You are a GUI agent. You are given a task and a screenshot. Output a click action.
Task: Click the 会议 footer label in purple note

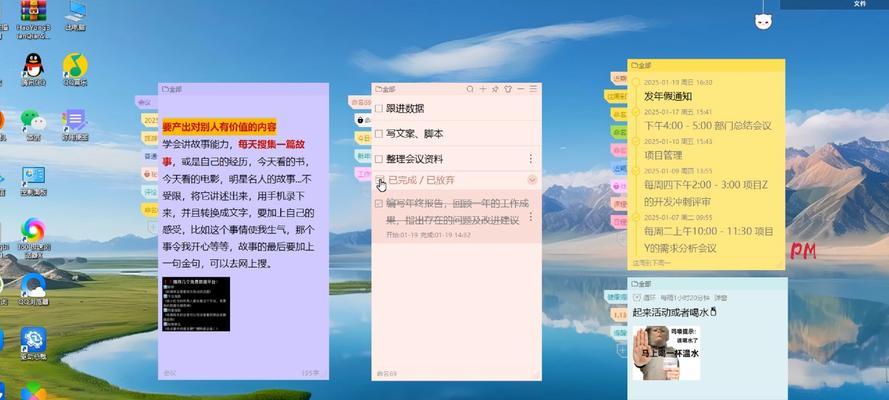170,373
